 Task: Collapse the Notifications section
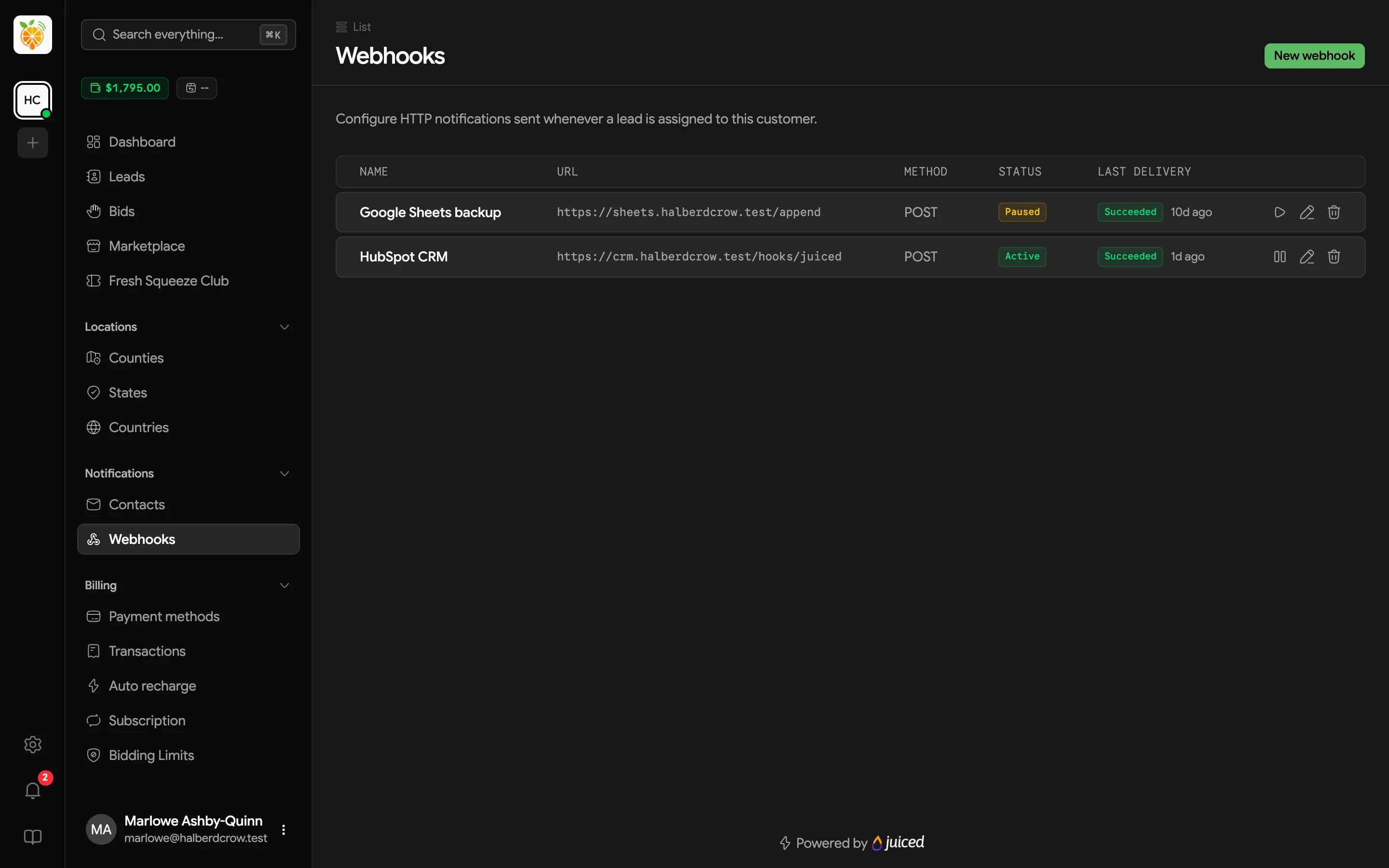pos(284,473)
